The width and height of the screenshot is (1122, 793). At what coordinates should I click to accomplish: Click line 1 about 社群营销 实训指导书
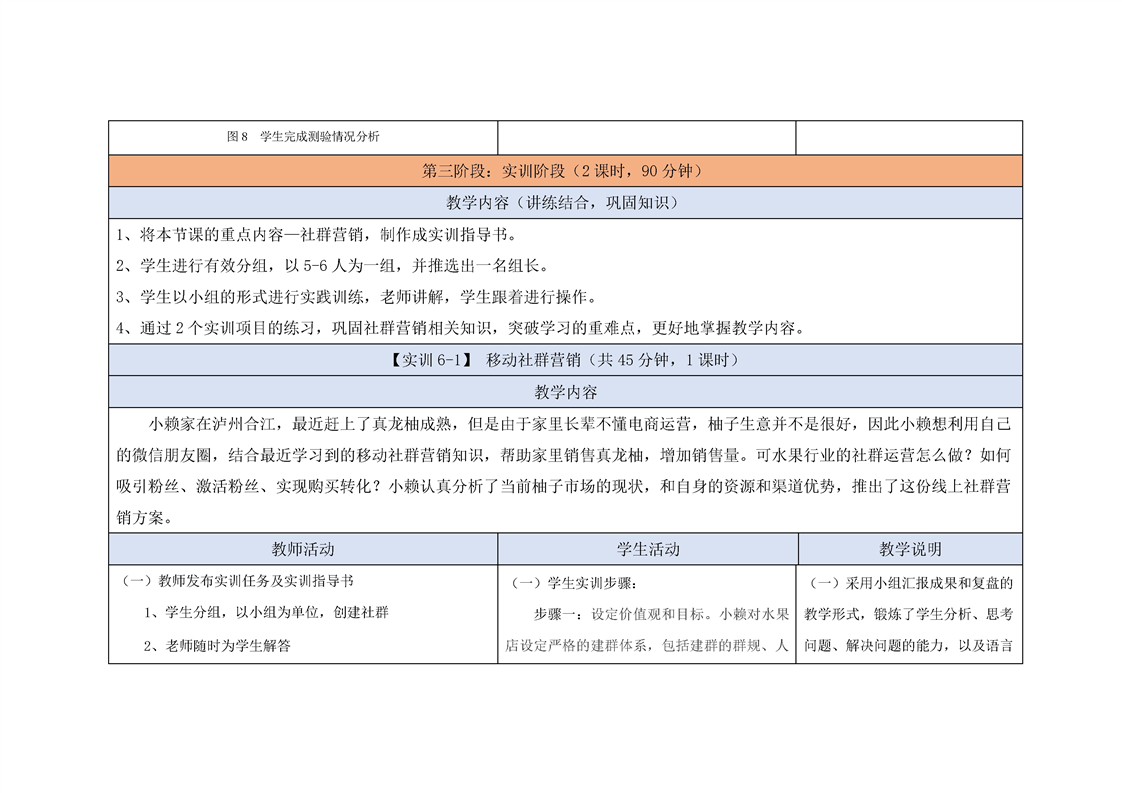click(x=317, y=236)
